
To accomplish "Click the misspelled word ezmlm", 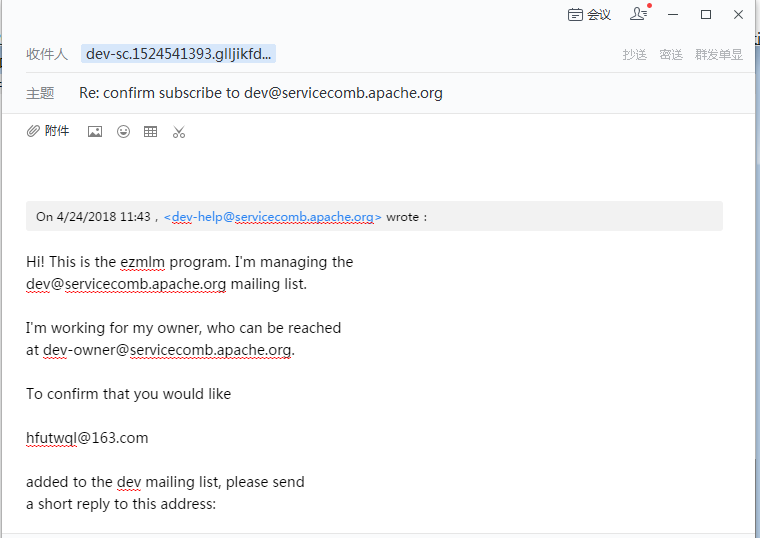I will coord(143,262).
